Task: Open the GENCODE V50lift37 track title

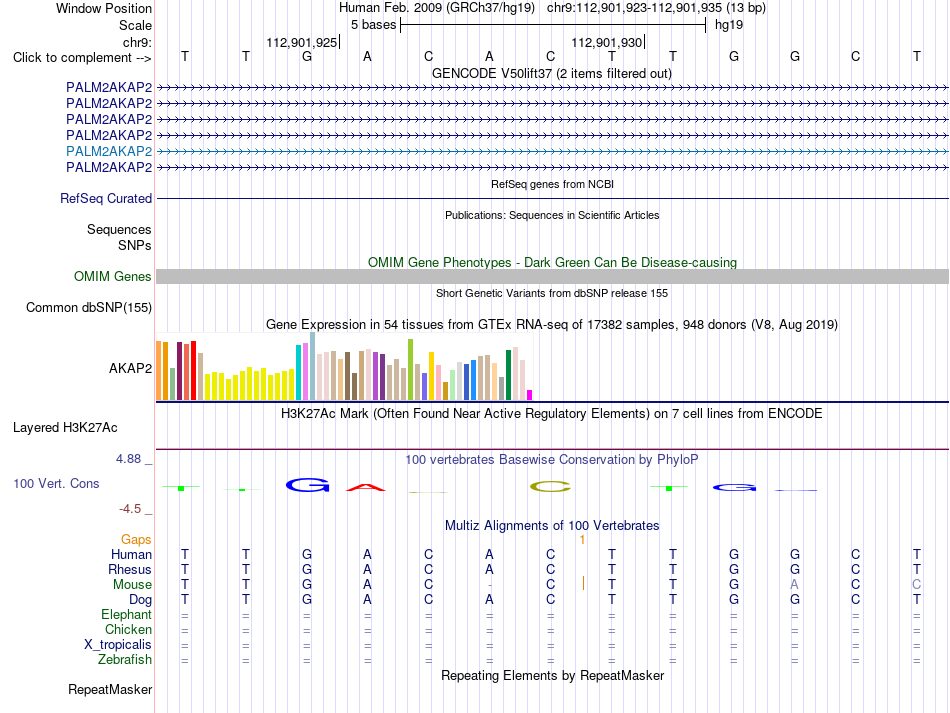Action: pos(552,73)
